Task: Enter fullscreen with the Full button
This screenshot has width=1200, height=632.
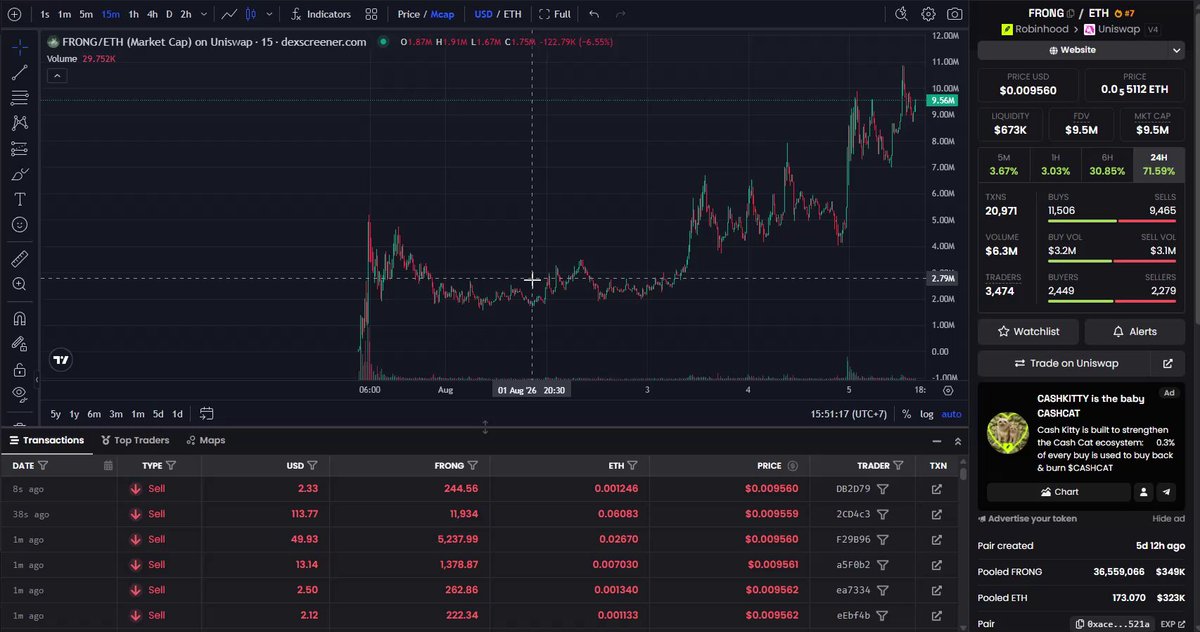Action: [555, 14]
